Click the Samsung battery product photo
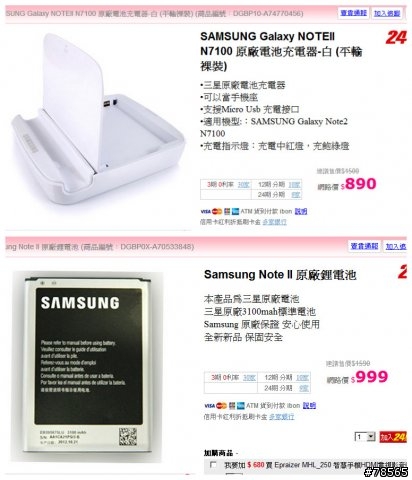This screenshot has height=480, width=412. click(87, 367)
